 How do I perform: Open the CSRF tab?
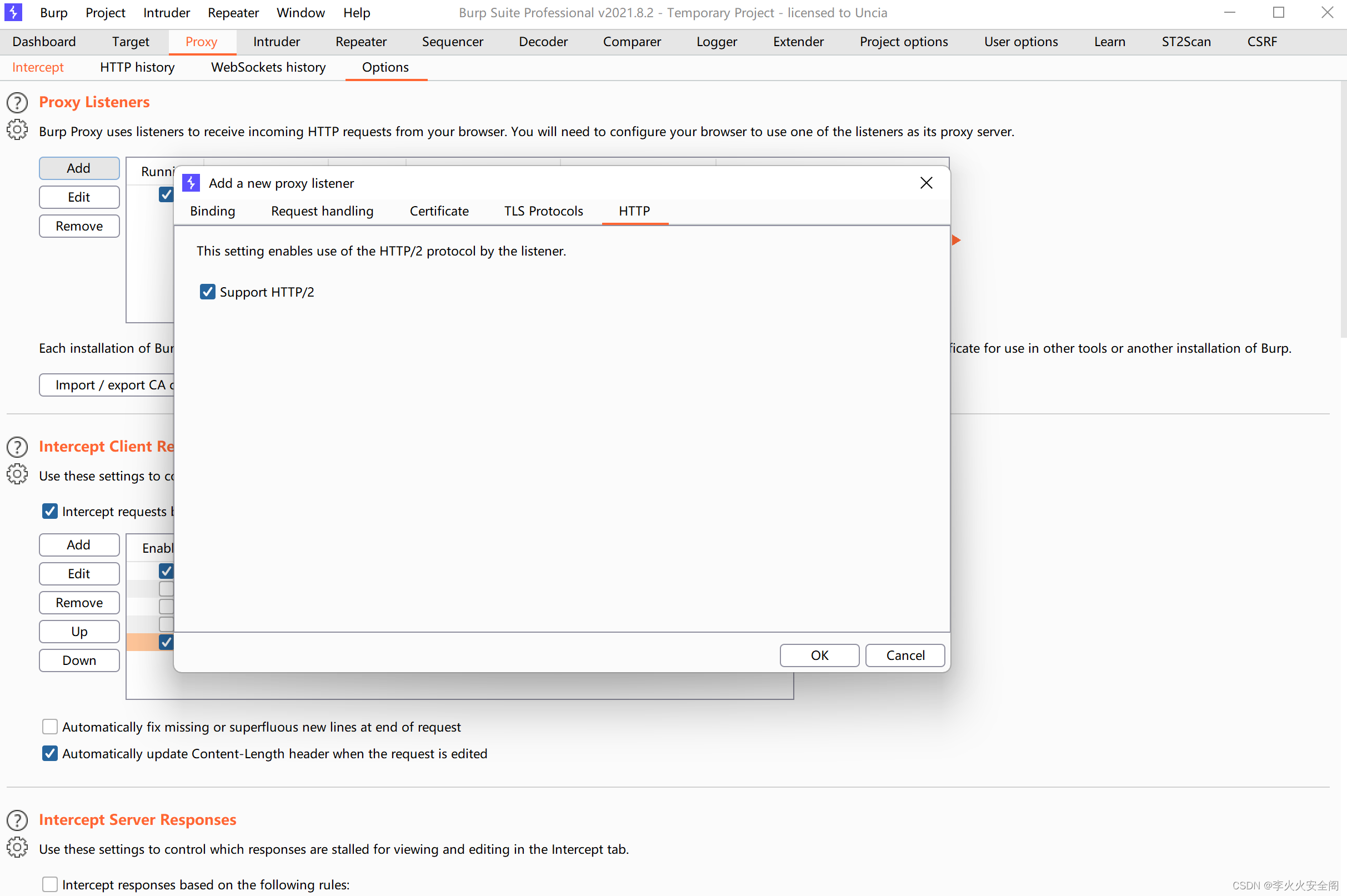click(x=1262, y=42)
